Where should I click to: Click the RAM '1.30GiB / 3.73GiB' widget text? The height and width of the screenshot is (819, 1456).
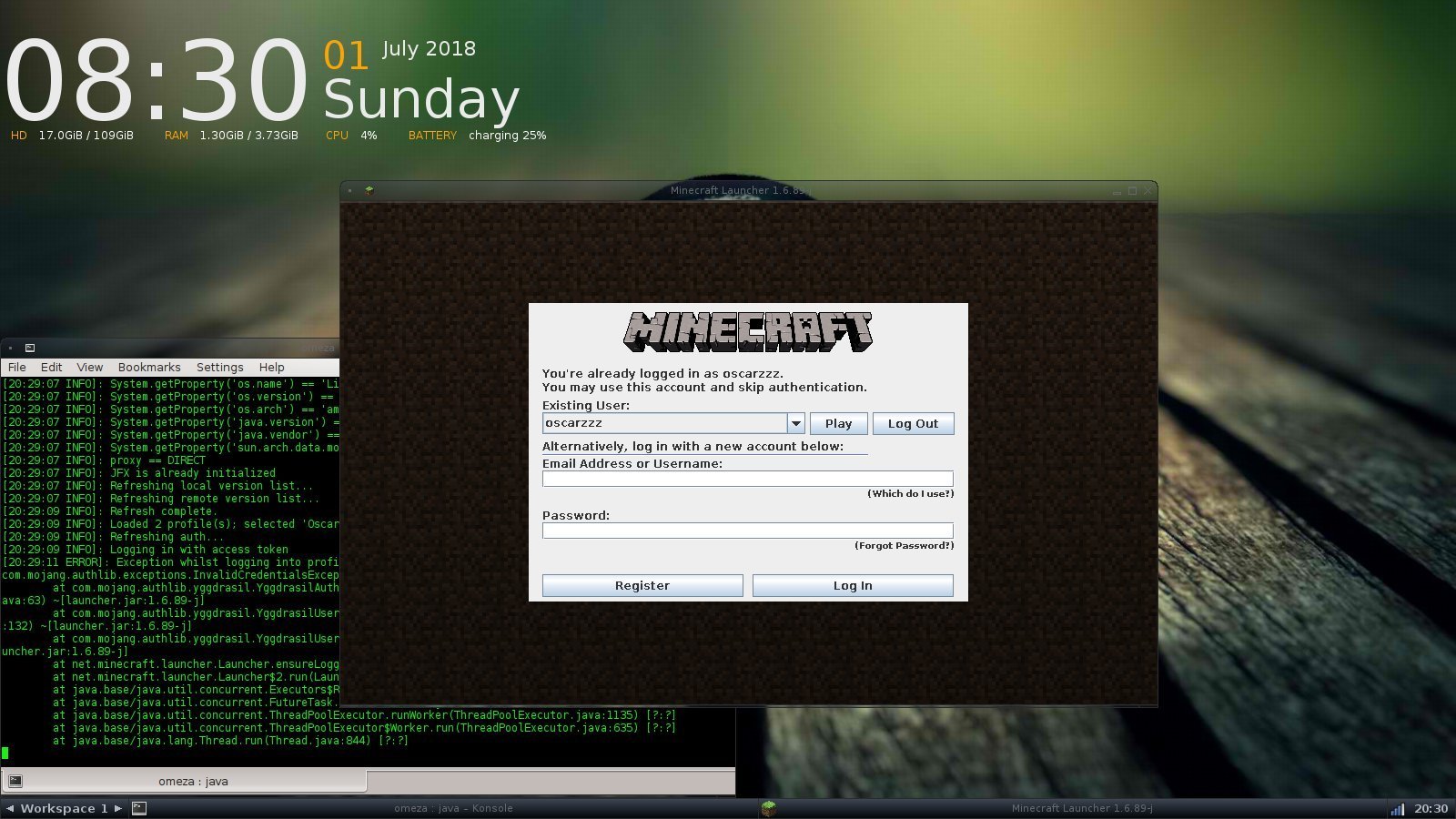(x=248, y=136)
